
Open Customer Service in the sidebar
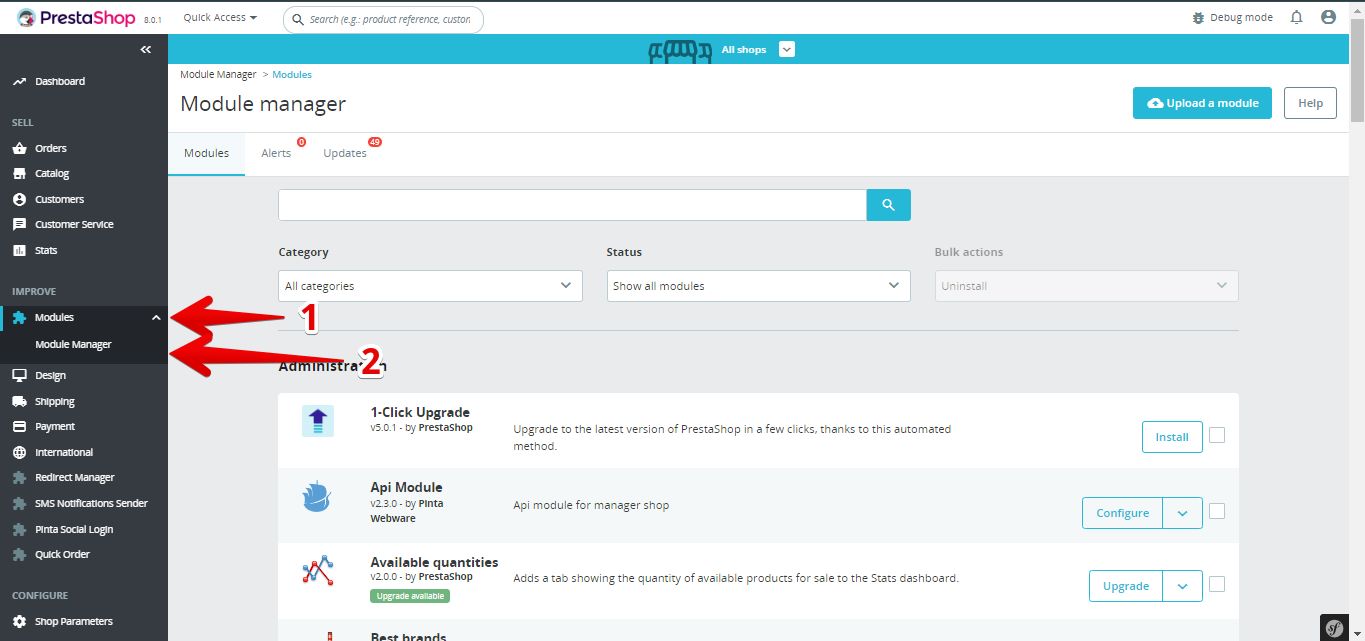74,225
